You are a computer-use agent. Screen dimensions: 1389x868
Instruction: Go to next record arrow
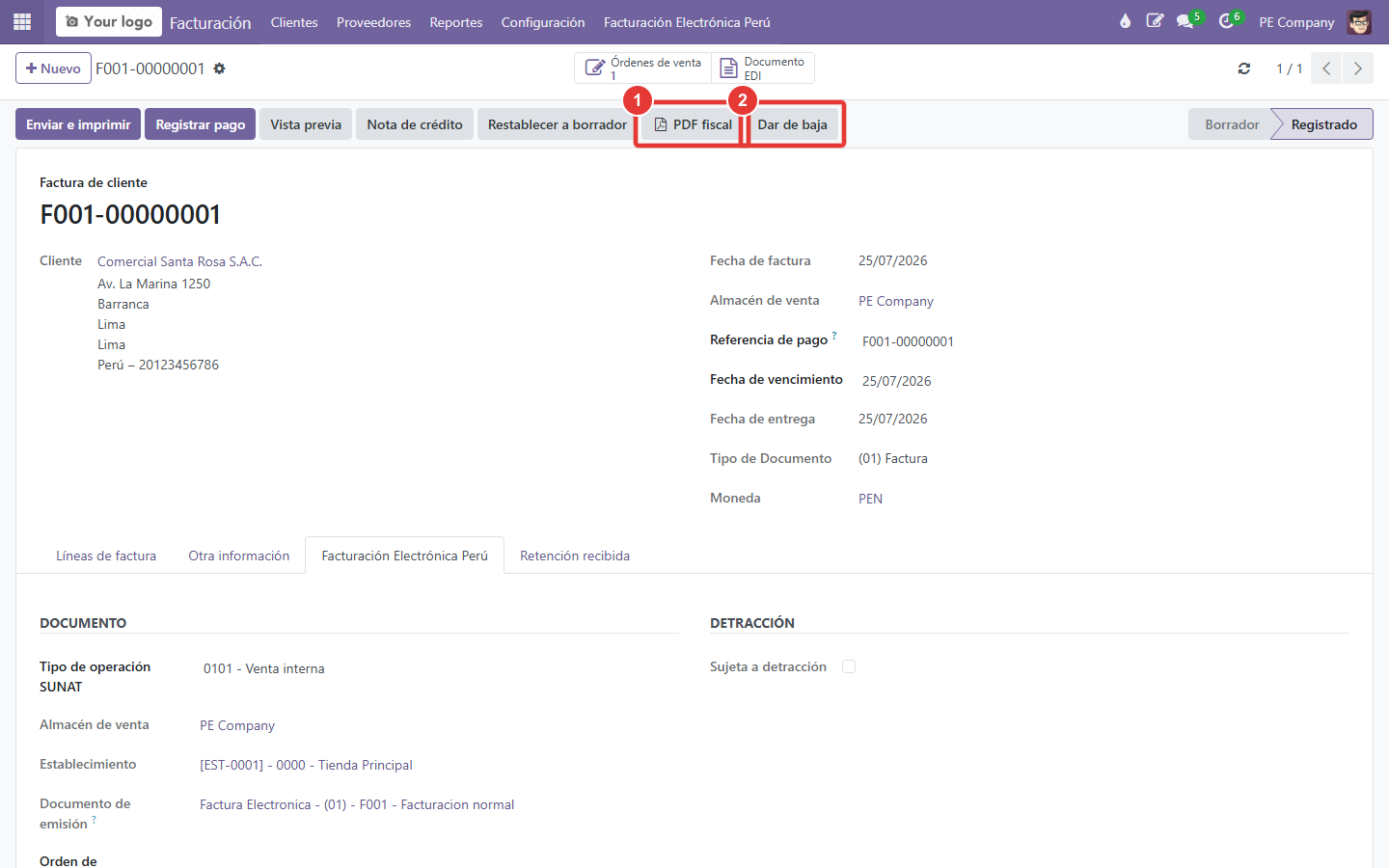(x=1357, y=68)
